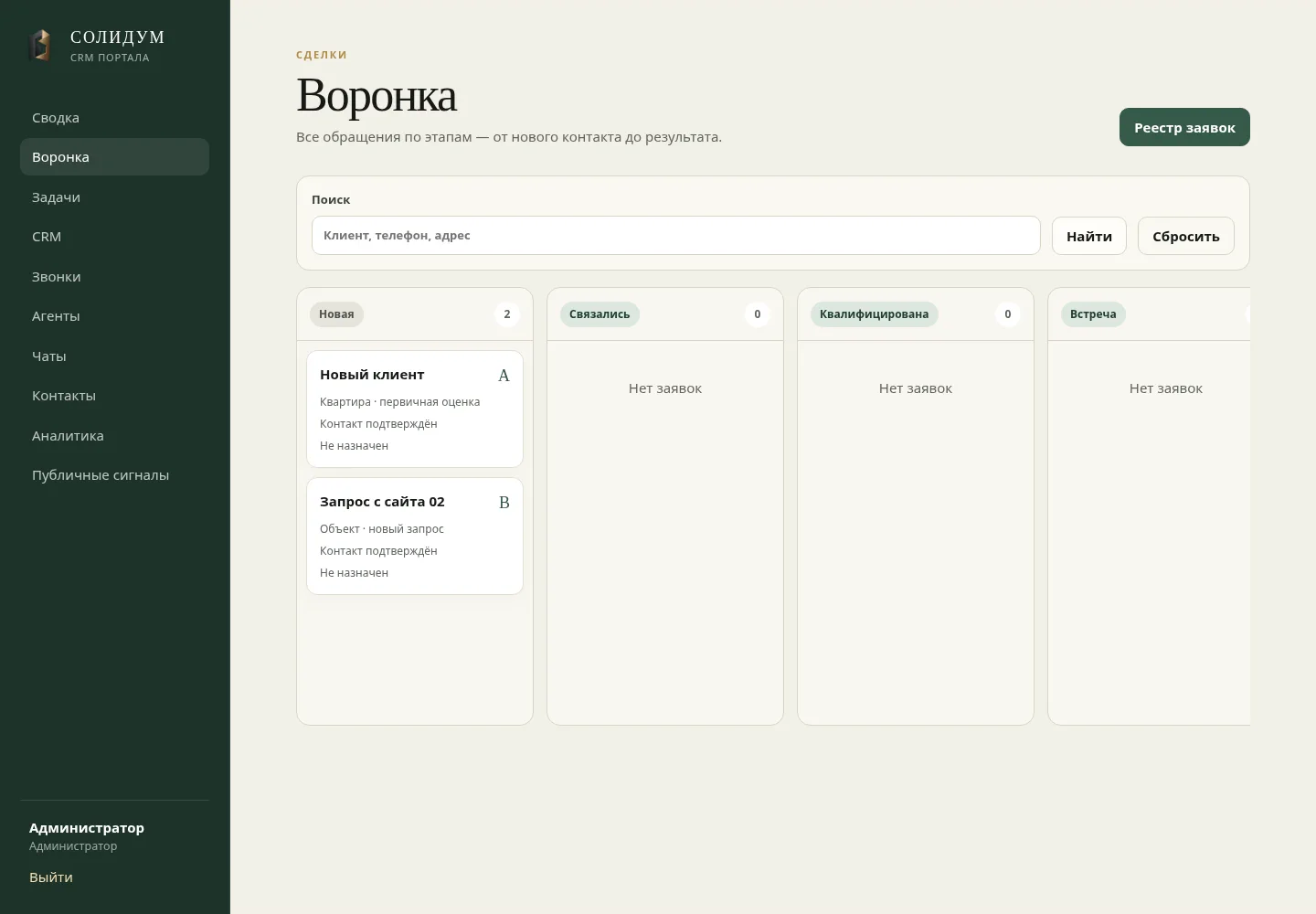Click the Сбросить button
The width and height of the screenshot is (1316, 914).
tap(1186, 236)
